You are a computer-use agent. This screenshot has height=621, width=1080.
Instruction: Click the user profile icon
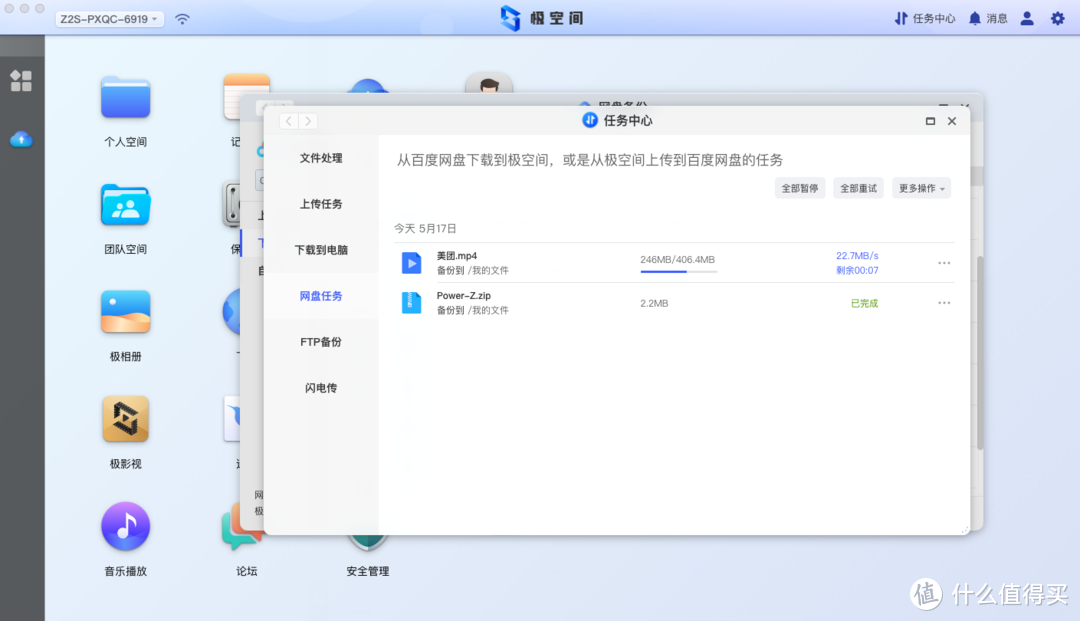click(x=1026, y=17)
